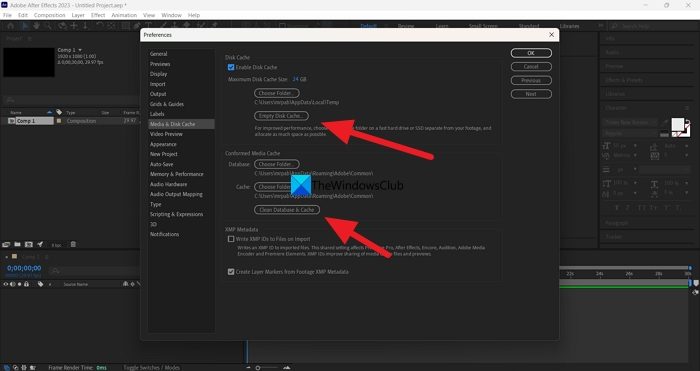Select the Output preferences category
This screenshot has width=700, height=371.
coord(158,94)
